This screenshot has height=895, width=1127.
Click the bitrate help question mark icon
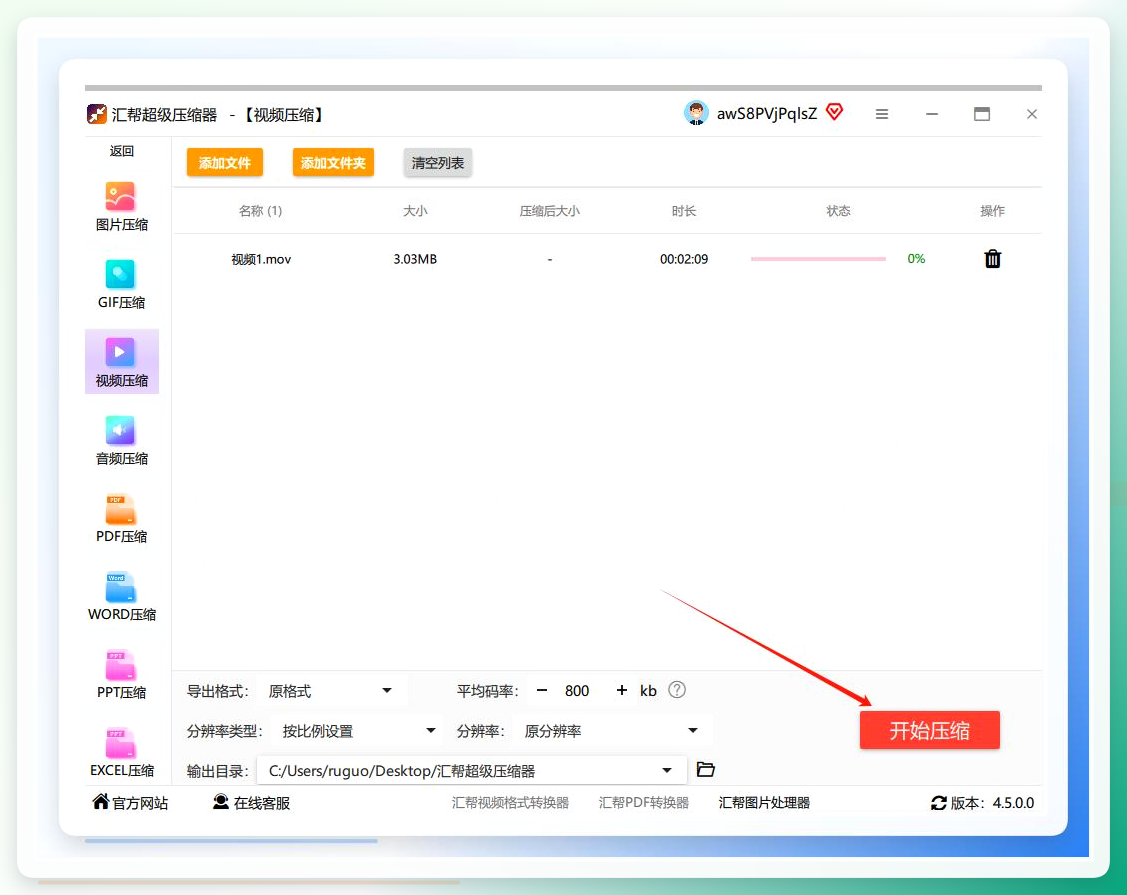677,690
